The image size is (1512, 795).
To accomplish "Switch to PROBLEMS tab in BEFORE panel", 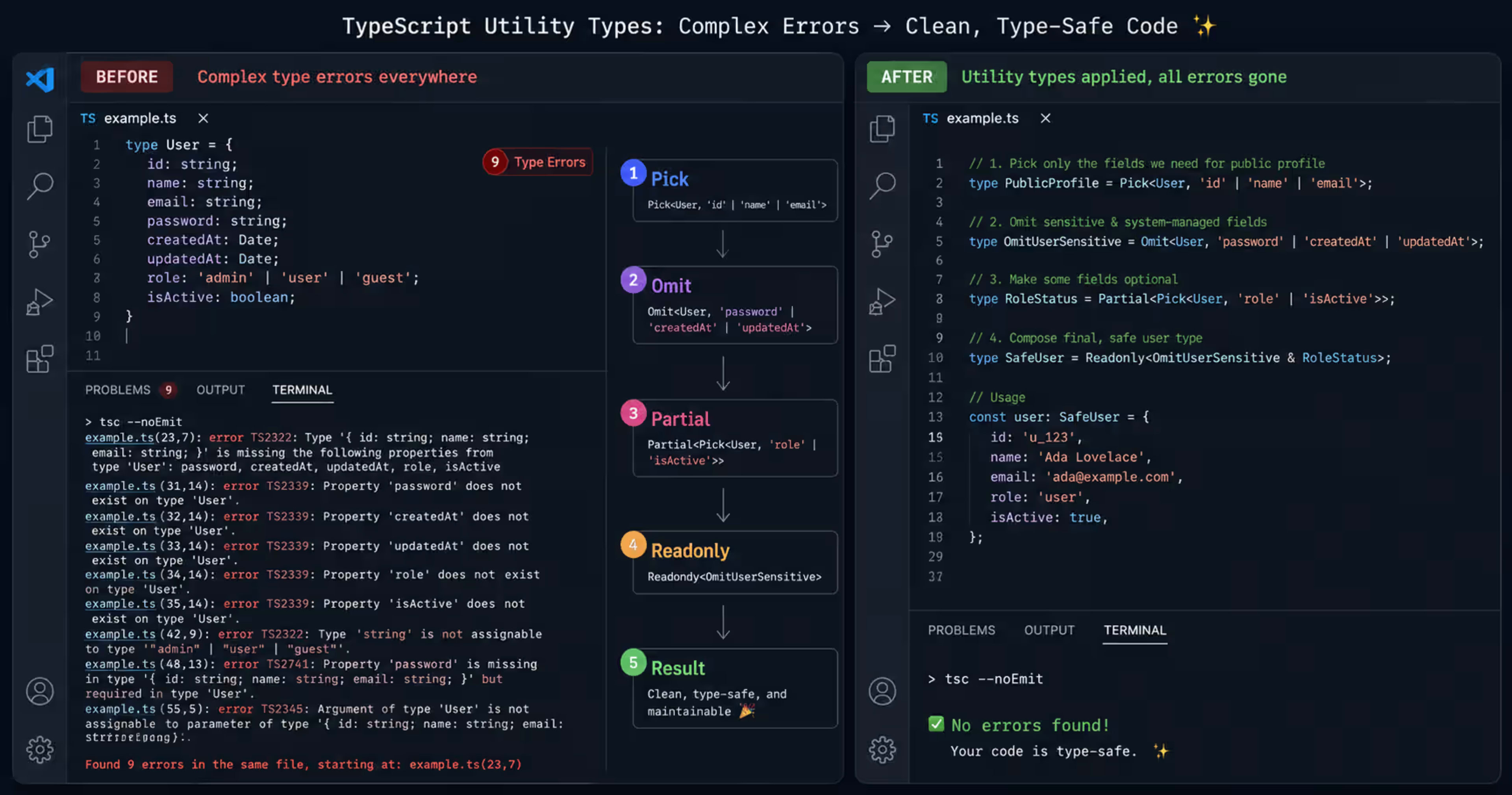I will click(x=117, y=390).
